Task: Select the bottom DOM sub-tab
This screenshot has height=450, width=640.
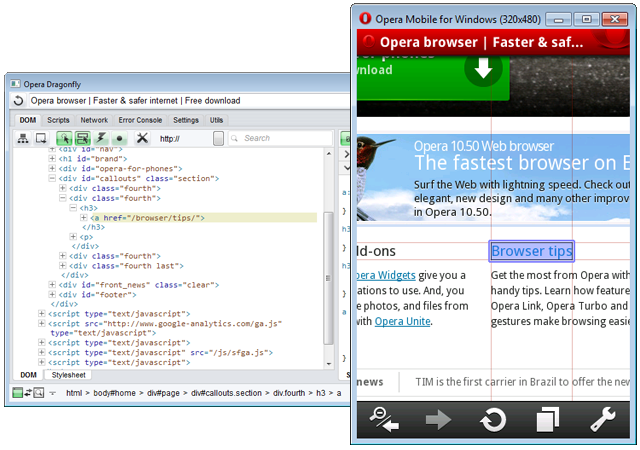Action: tap(29, 375)
